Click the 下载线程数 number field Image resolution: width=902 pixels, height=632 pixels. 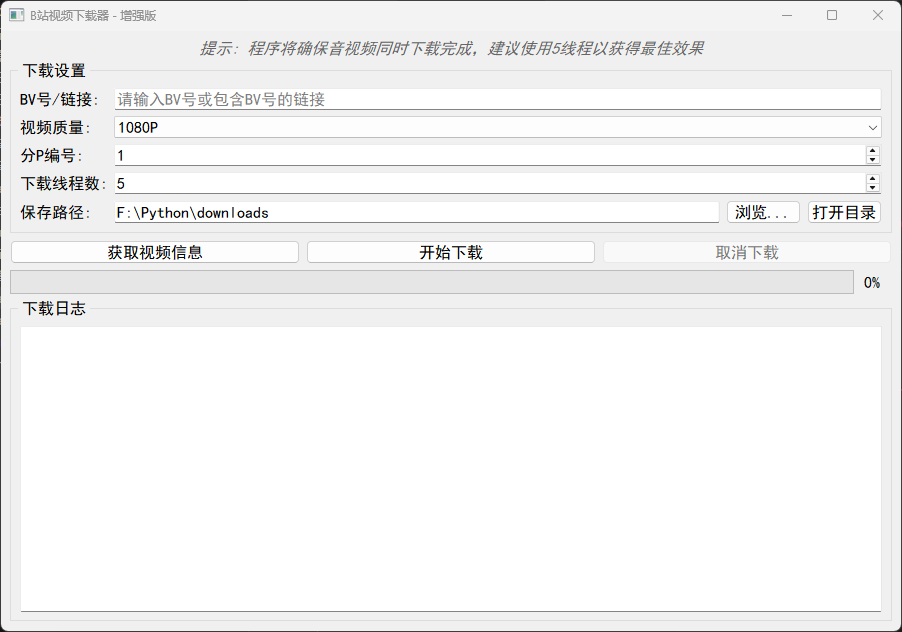click(400, 183)
